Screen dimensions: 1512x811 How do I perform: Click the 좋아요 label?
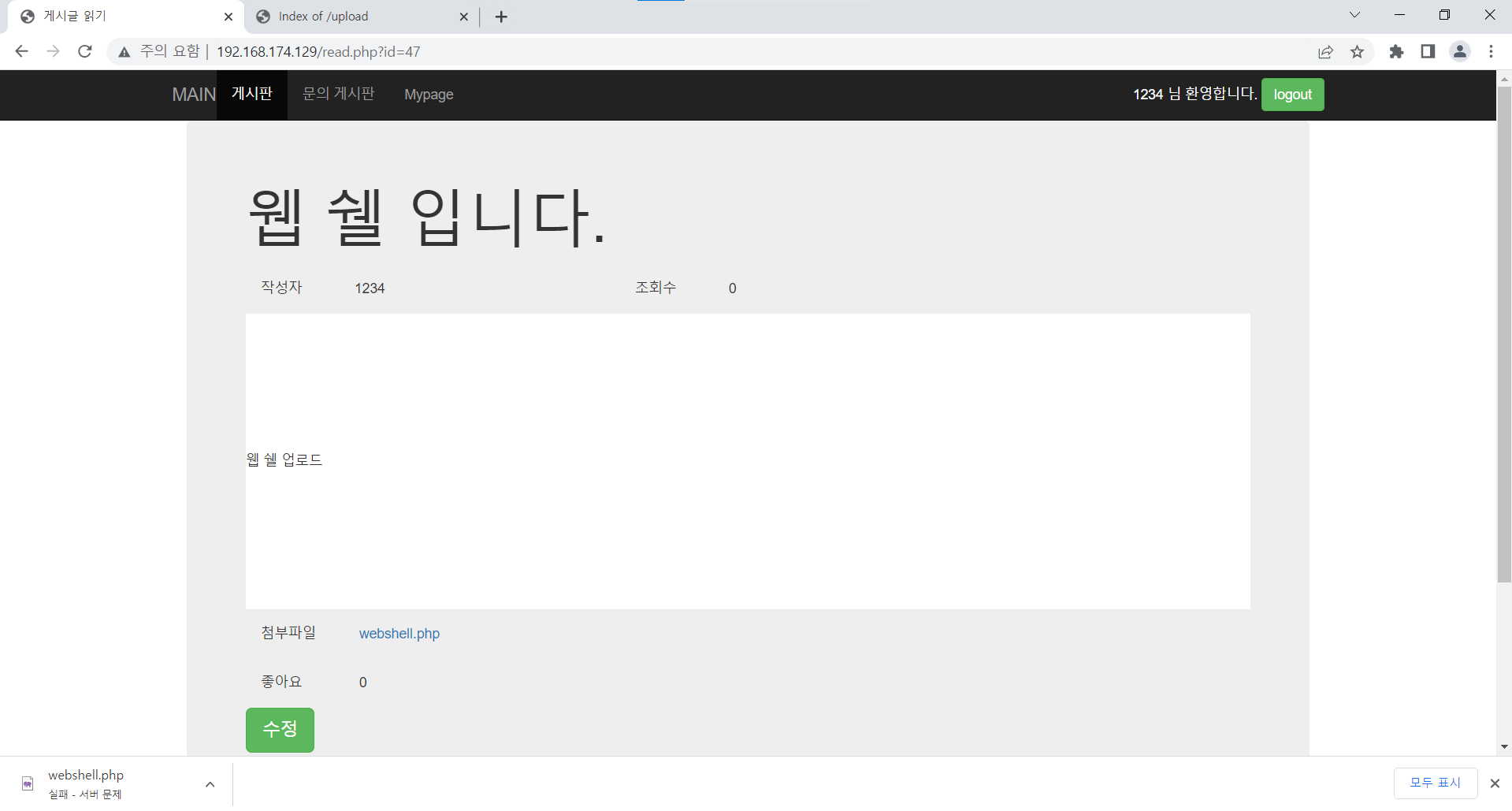[281, 682]
